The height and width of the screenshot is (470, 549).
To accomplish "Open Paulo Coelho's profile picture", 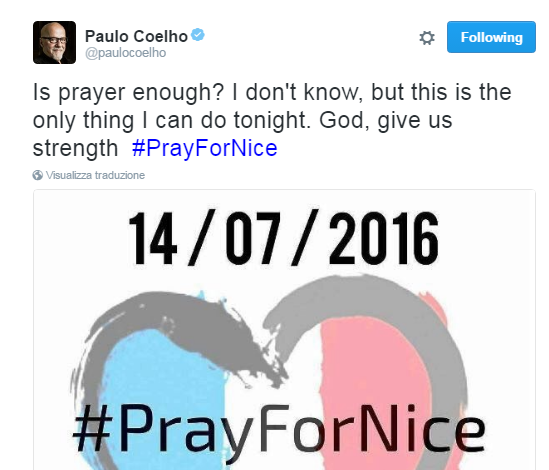I will pos(54,42).
